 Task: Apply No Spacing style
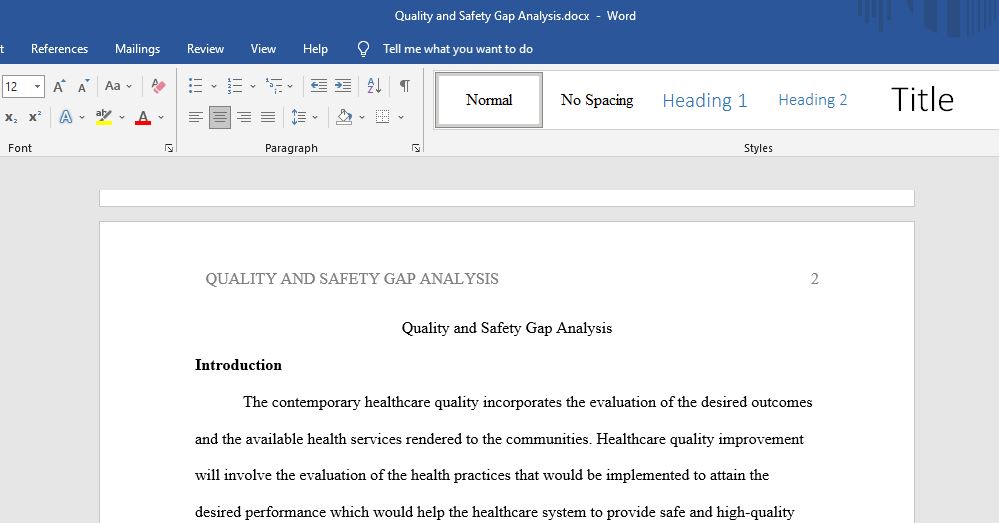tap(597, 100)
